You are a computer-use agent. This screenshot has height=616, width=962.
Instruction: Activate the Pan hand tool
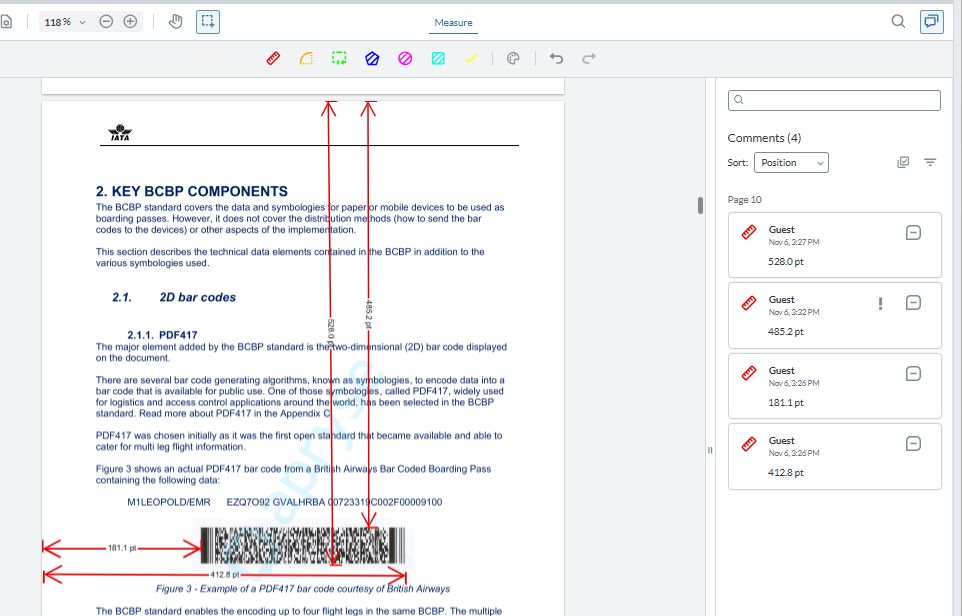(x=175, y=21)
